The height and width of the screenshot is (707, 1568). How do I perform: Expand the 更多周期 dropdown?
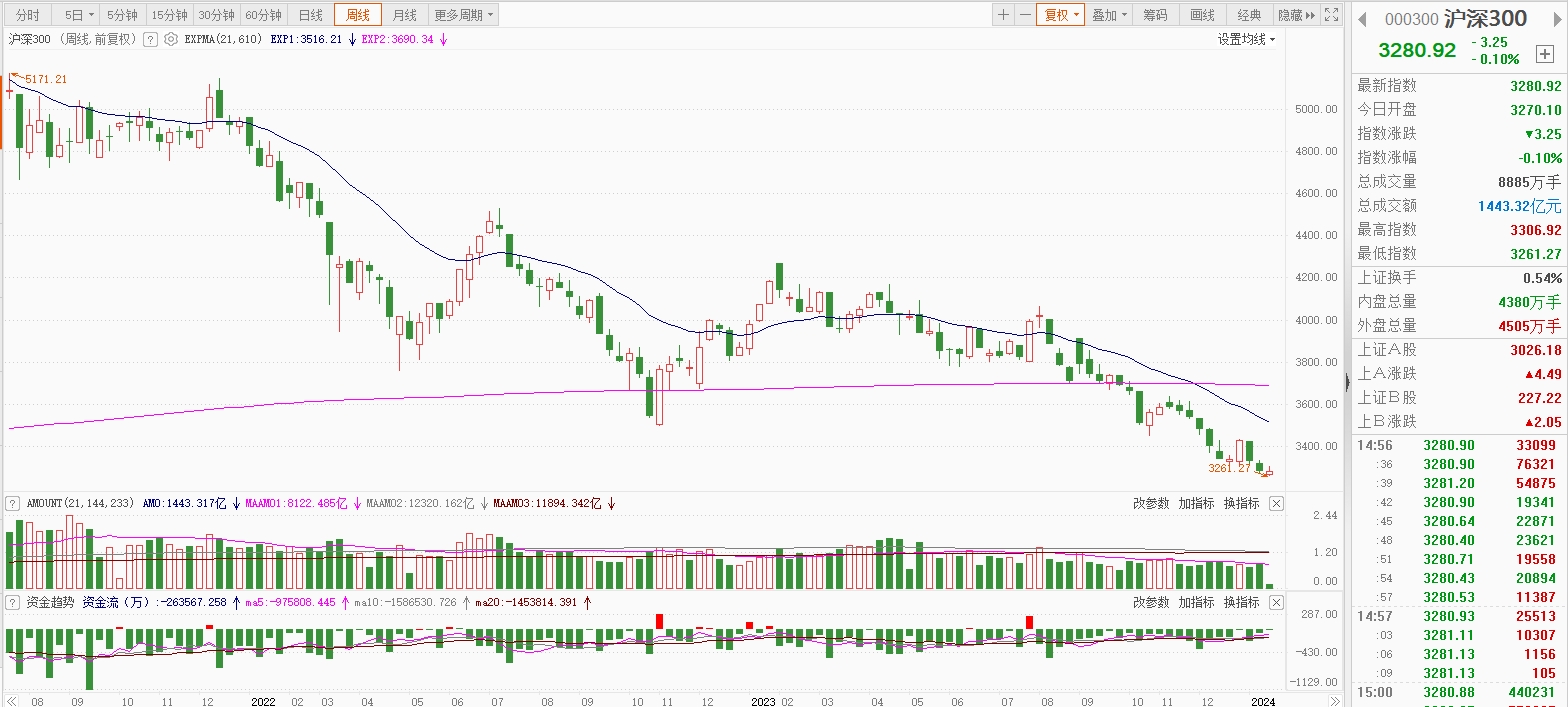[x=465, y=15]
